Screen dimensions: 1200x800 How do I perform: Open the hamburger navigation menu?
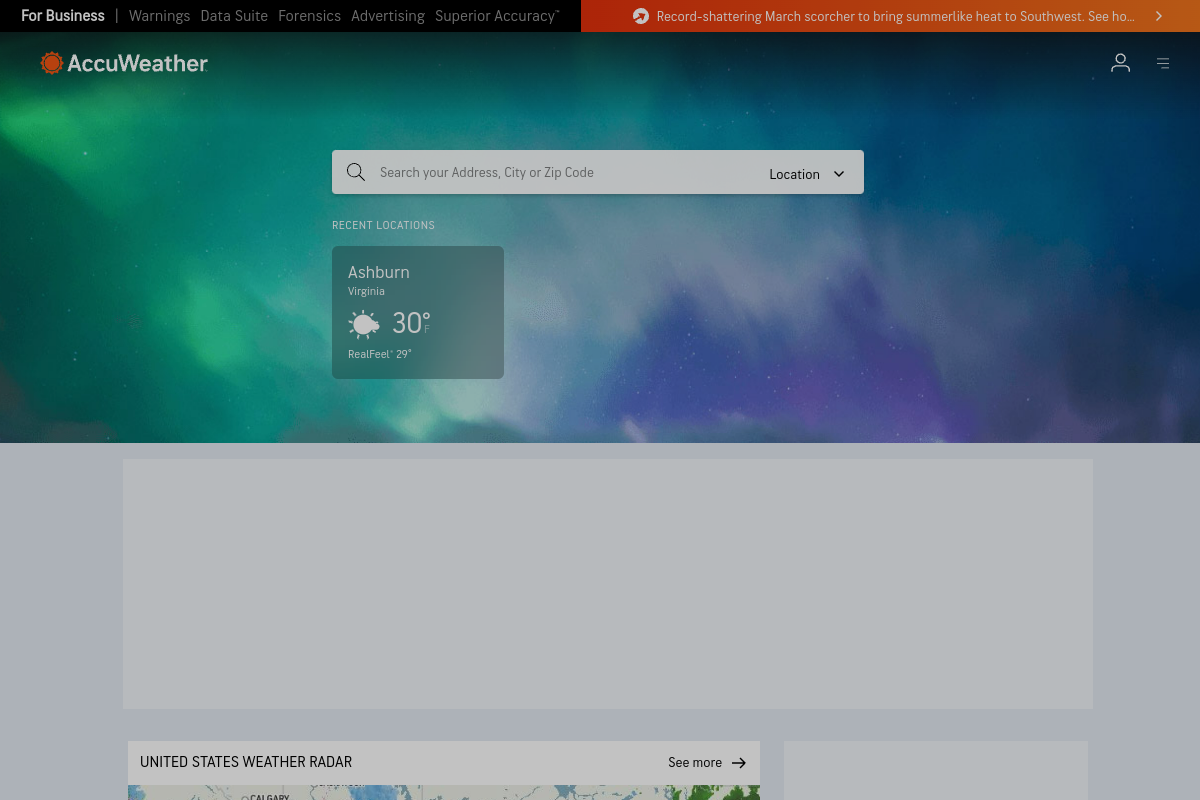pyautogui.click(x=1163, y=62)
